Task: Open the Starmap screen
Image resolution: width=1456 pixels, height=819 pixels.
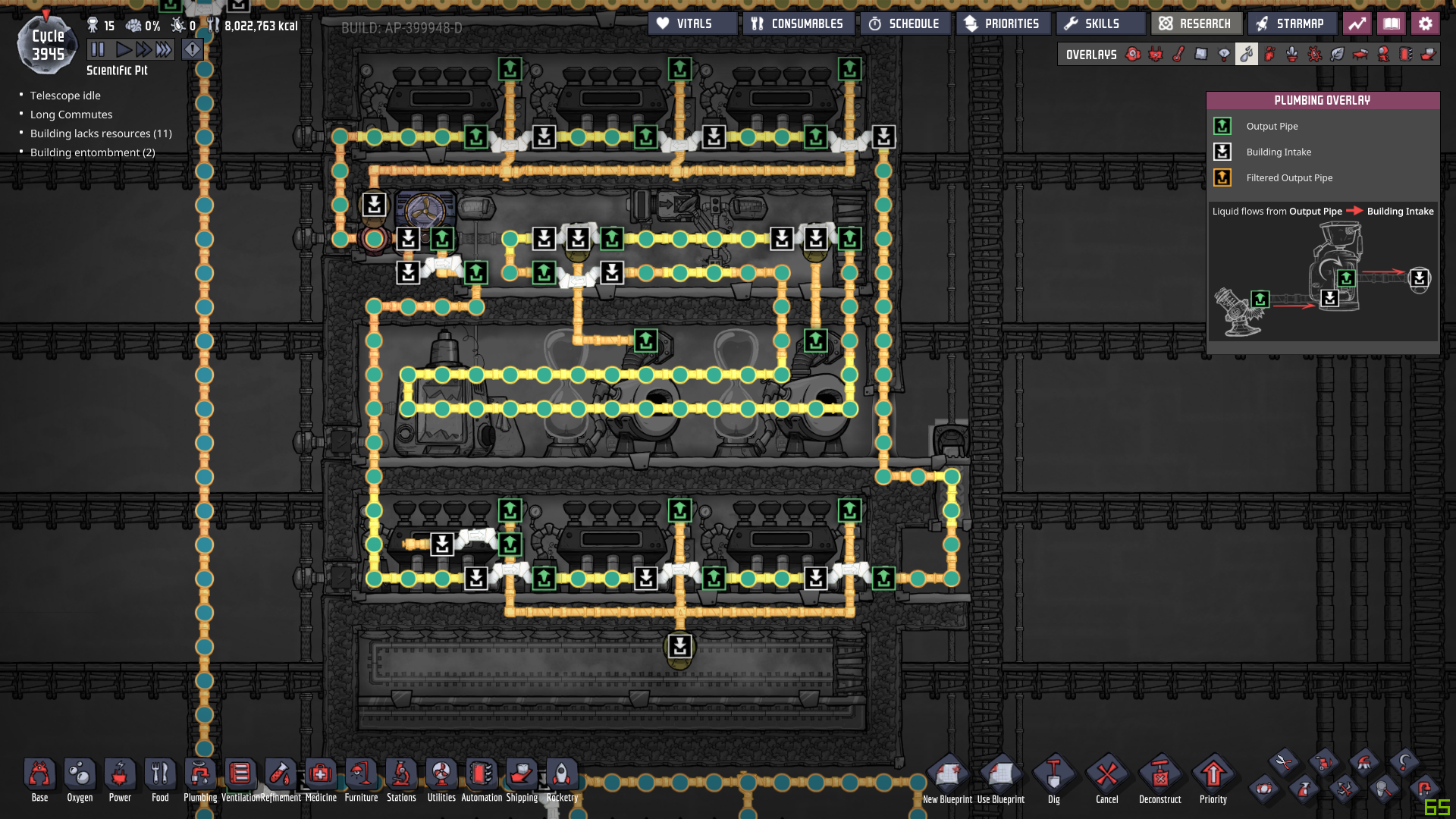Action: (x=1291, y=24)
